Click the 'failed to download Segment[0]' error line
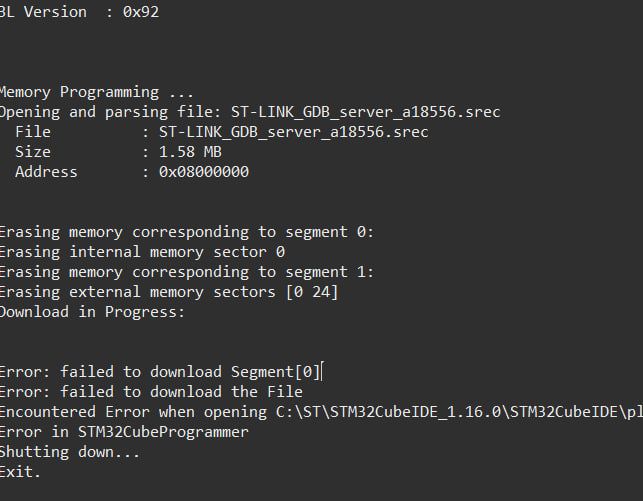 160,372
